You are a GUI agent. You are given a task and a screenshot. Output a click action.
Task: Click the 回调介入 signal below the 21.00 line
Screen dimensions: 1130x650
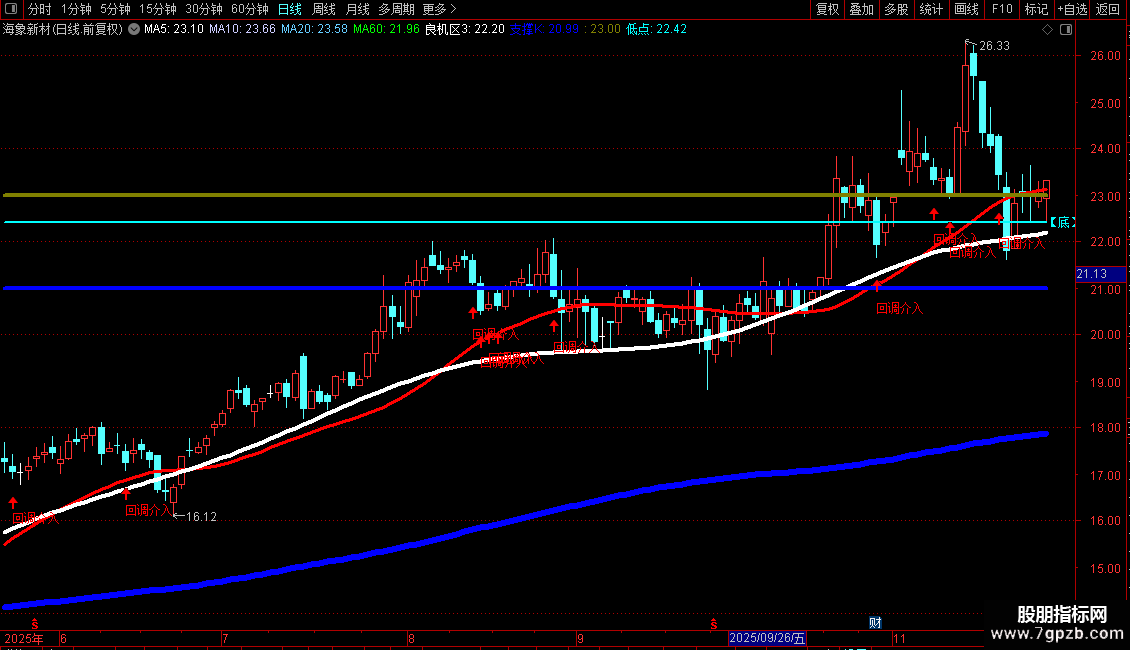(x=899, y=308)
